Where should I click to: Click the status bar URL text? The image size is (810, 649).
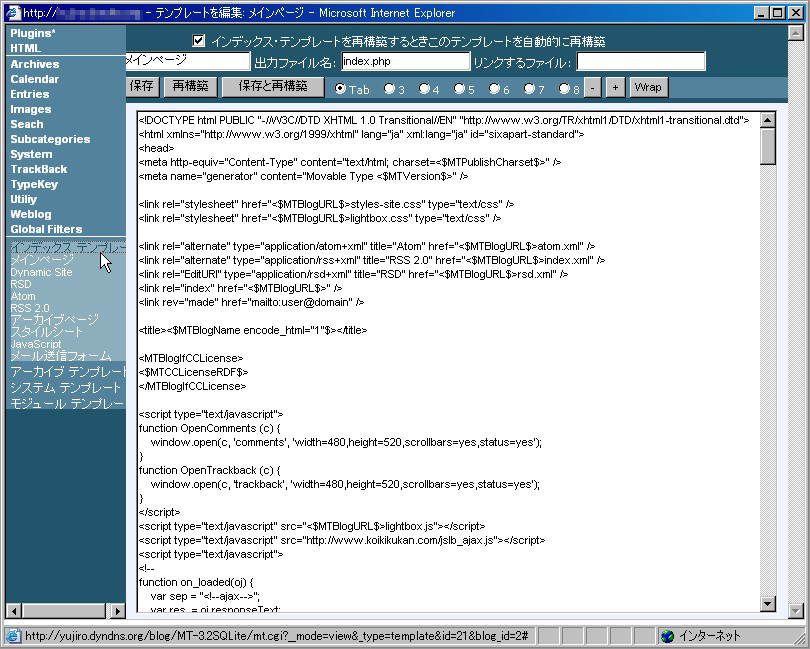point(276,636)
